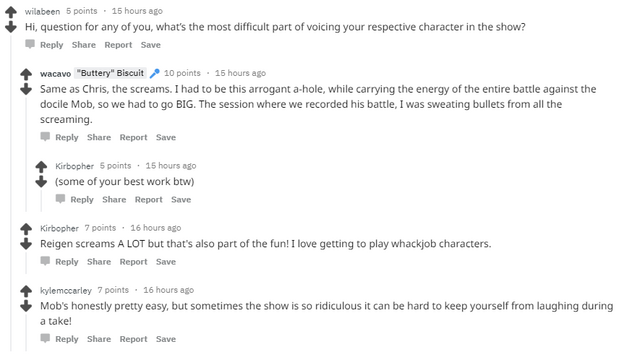This screenshot has height=360, width=640.
Task: Open kylemccarley's user profile
Action: [66, 290]
